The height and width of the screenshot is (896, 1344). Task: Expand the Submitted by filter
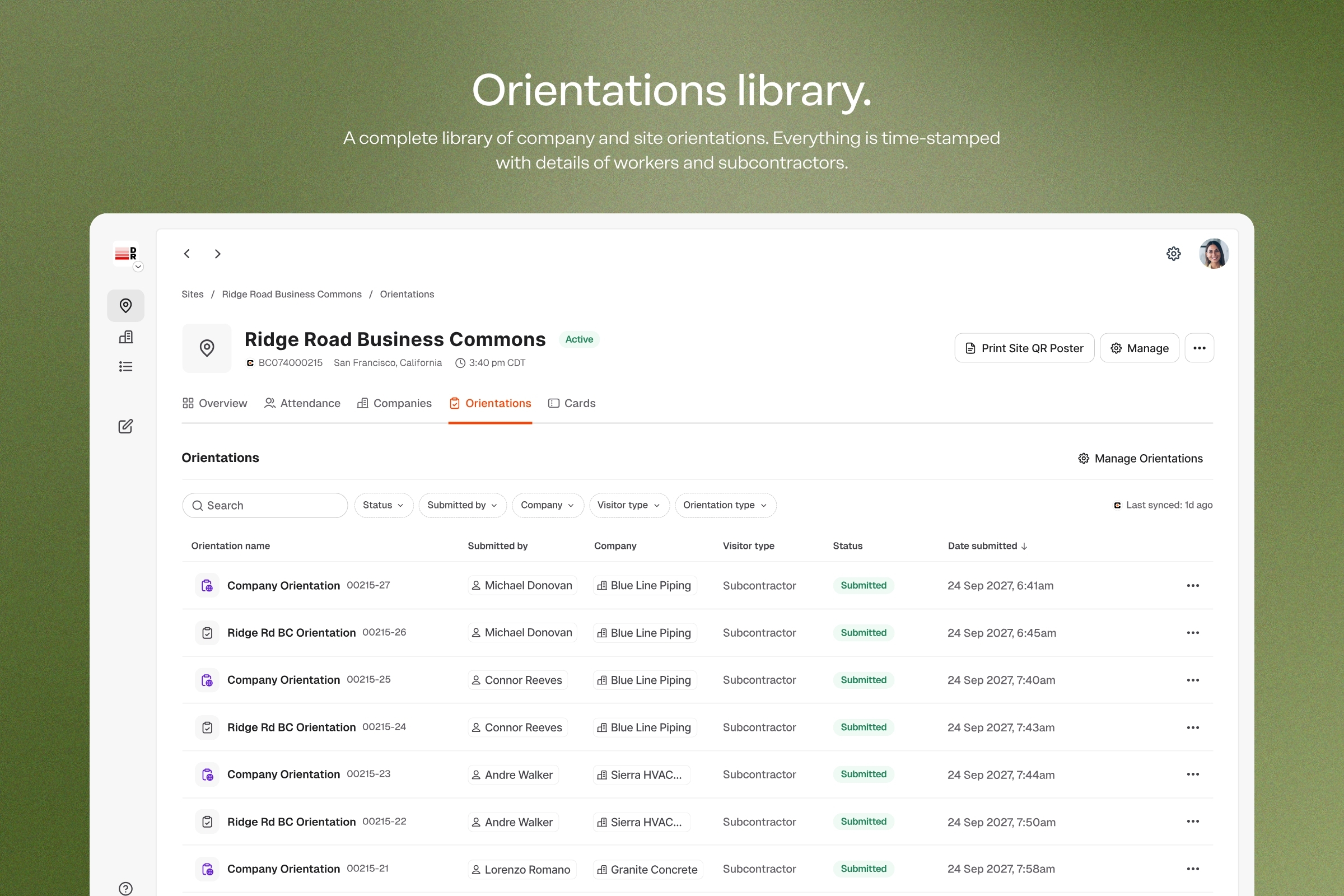(x=463, y=505)
